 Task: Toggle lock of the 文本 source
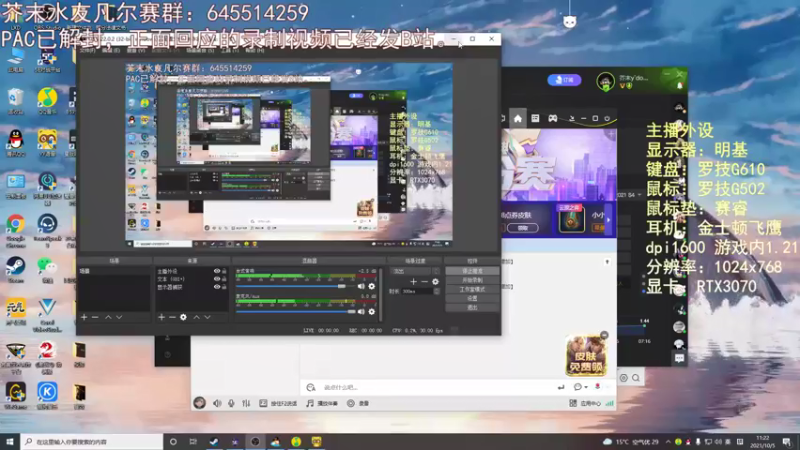[224, 279]
